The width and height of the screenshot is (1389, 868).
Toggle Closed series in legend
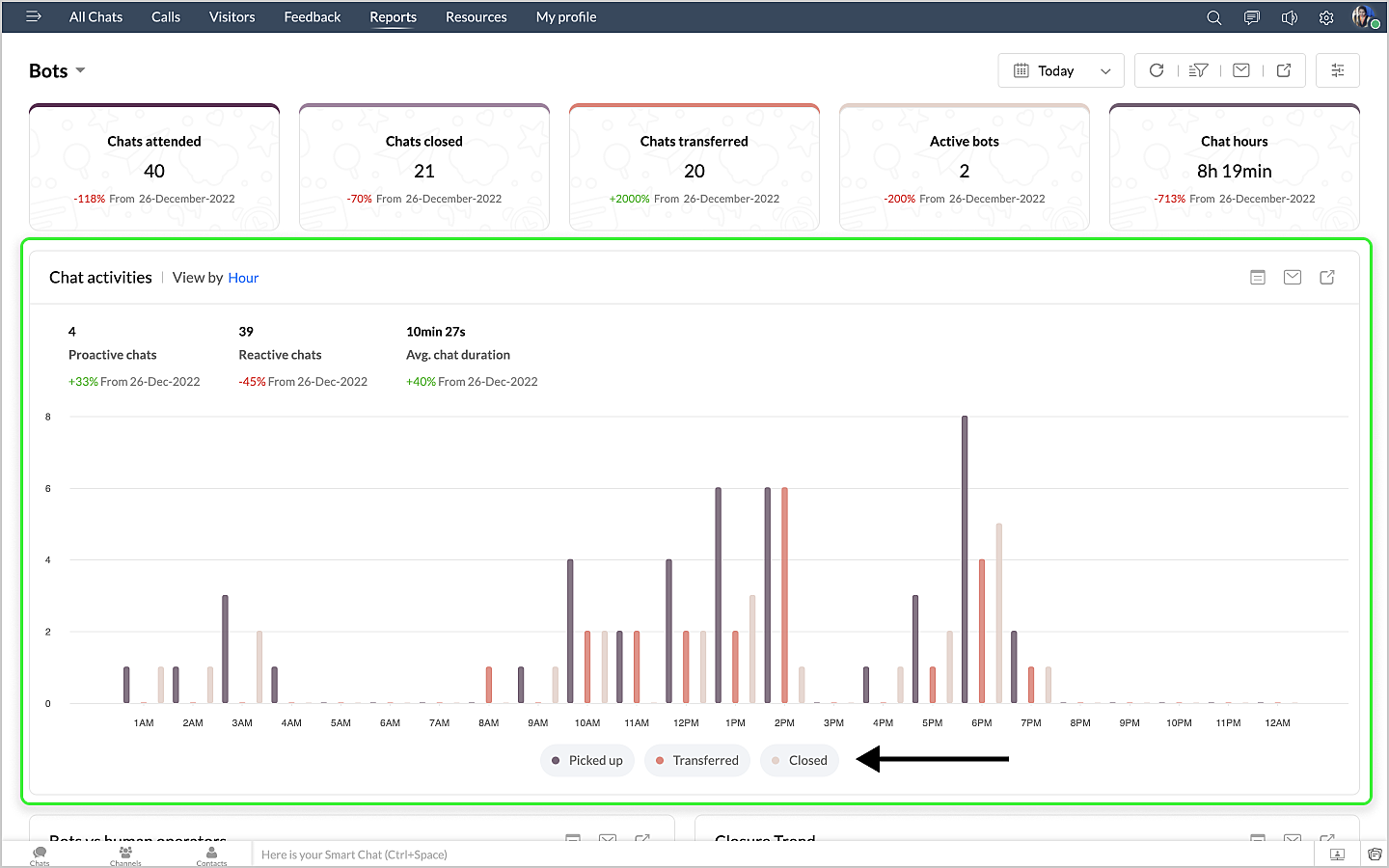[800, 761]
